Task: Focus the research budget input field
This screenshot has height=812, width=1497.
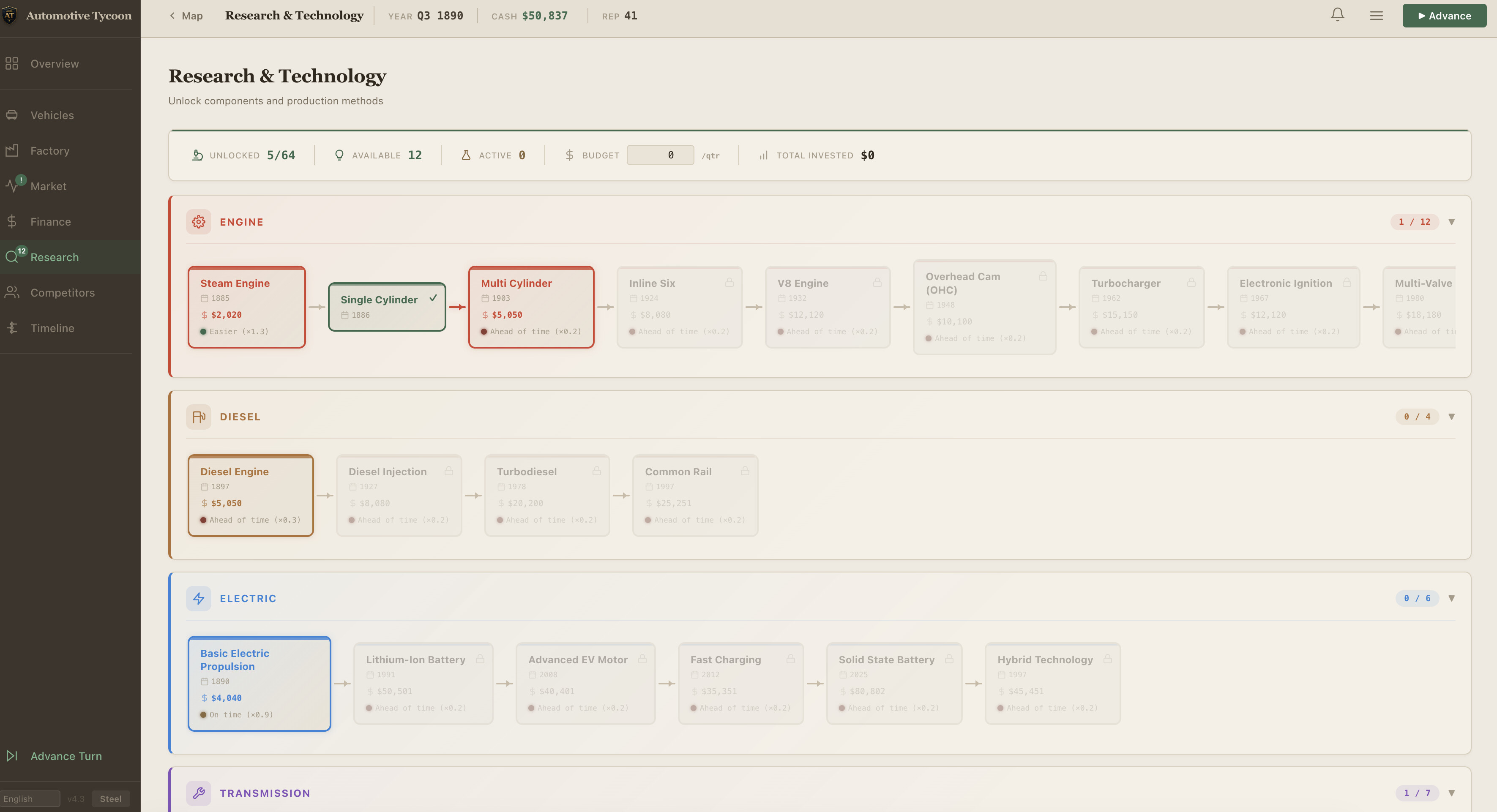Action: (660, 155)
